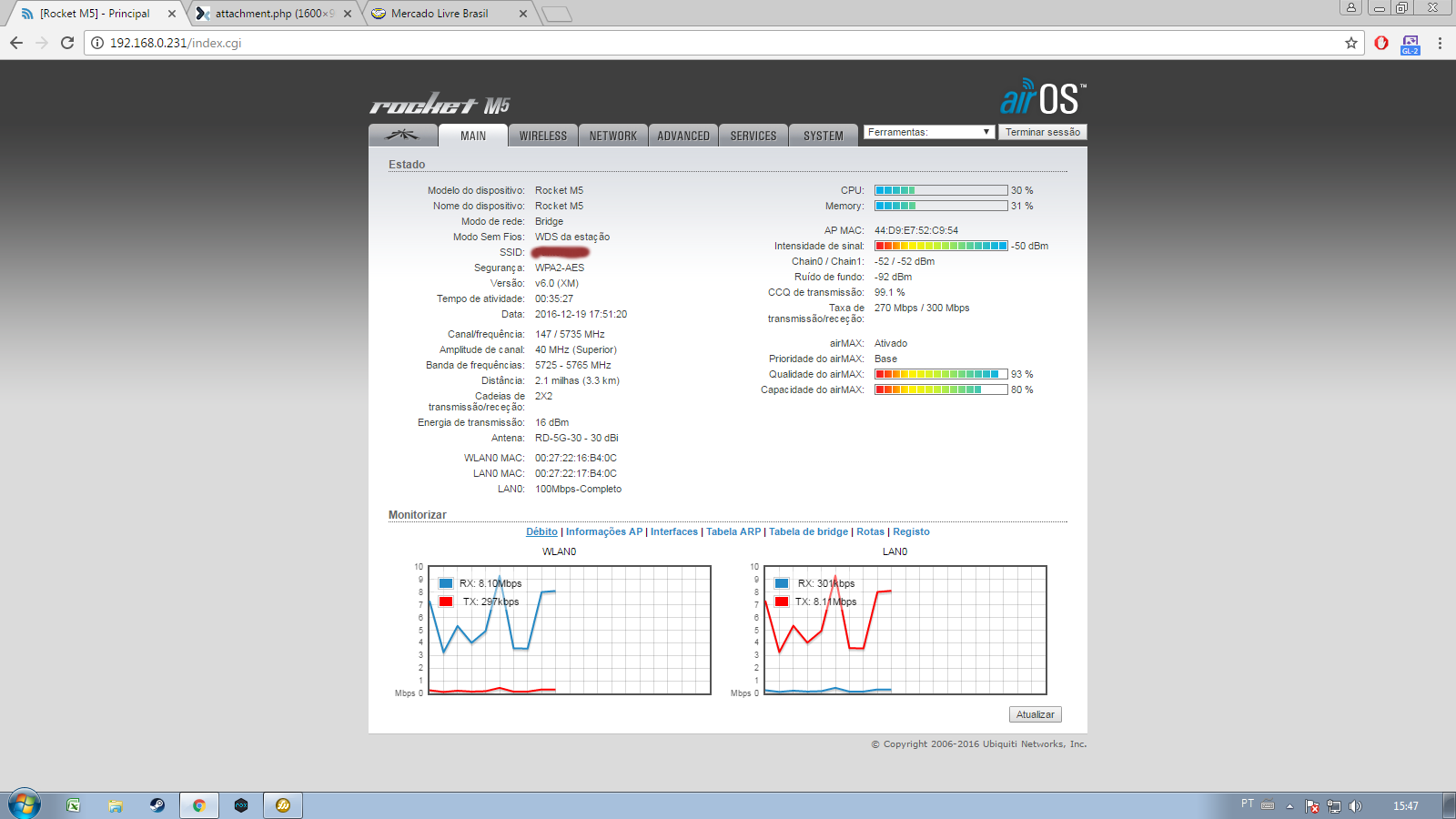Open the on-screen keyboard tray icon
This screenshot has height=819, width=1456.
click(x=1268, y=804)
